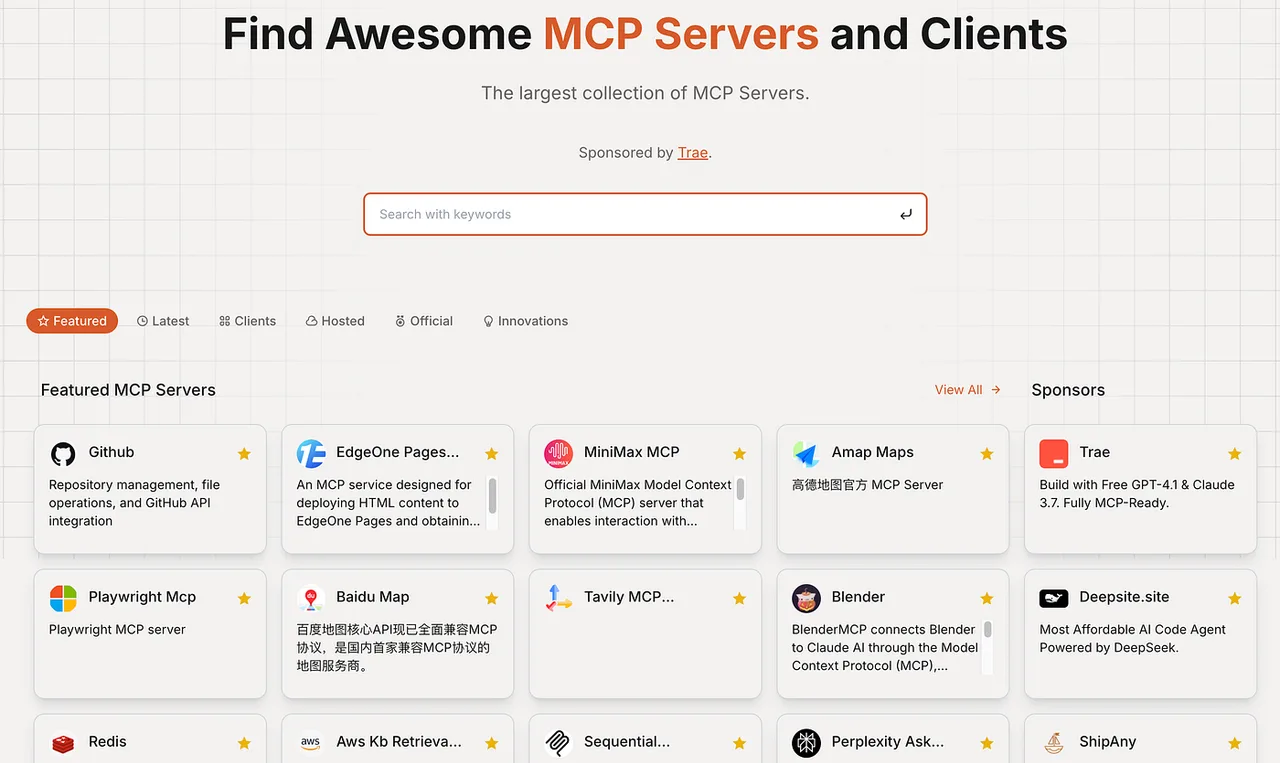Click the EdgeOne Pages logo icon
The height and width of the screenshot is (763, 1280).
click(311, 454)
